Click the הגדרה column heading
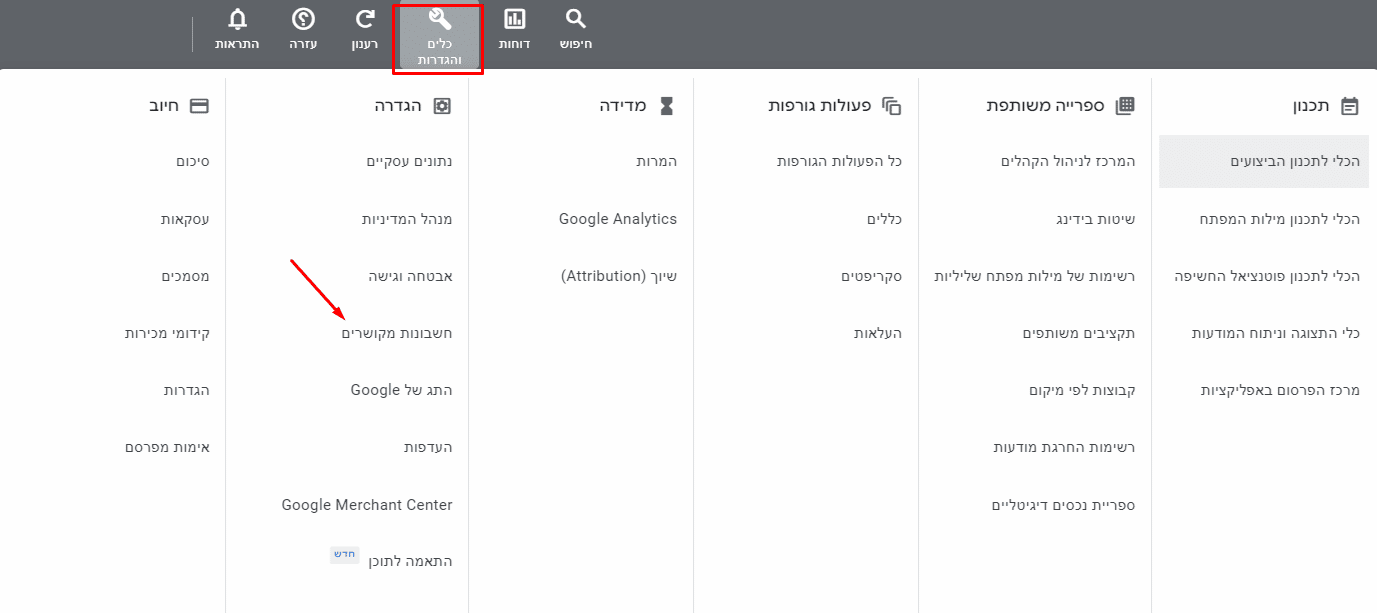The height and width of the screenshot is (613, 1377). pos(398,106)
